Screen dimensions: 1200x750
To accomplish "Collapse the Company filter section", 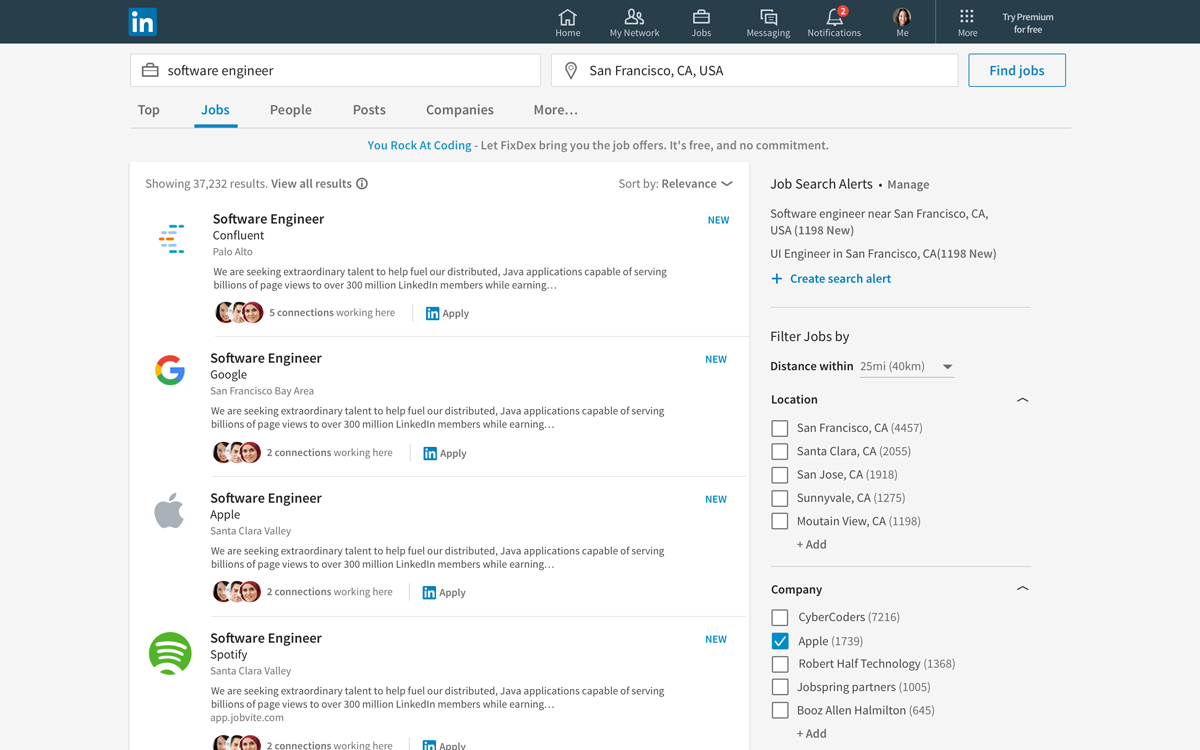I will (1022, 589).
